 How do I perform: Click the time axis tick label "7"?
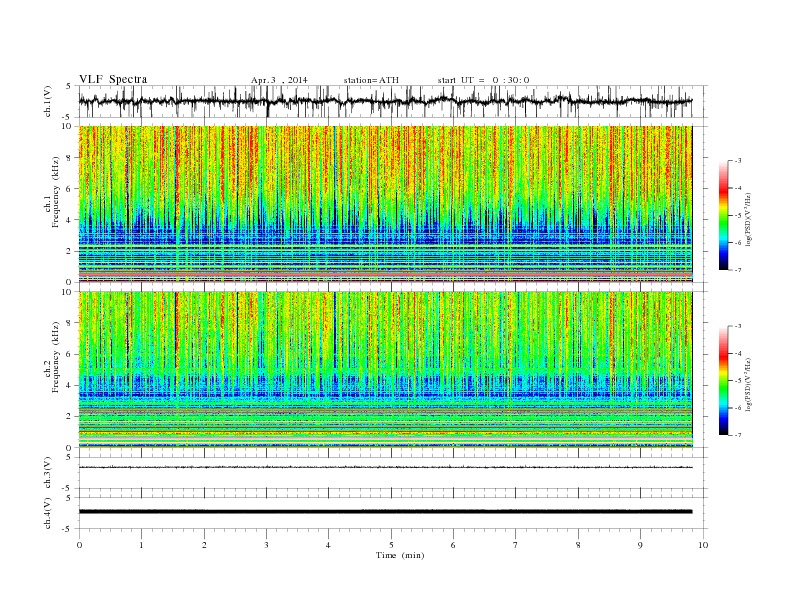(x=516, y=545)
